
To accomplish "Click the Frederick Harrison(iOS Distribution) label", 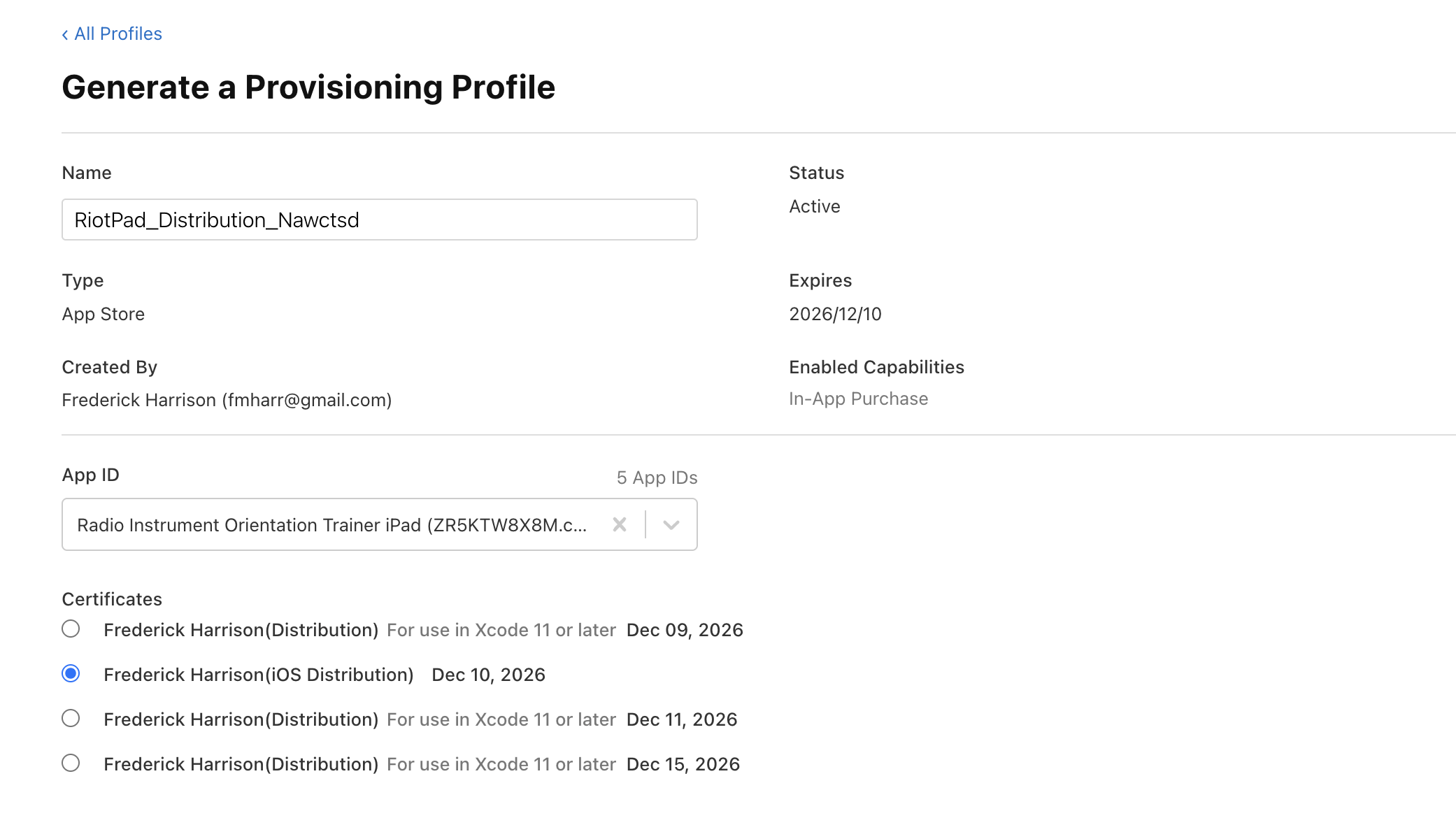I will (259, 675).
